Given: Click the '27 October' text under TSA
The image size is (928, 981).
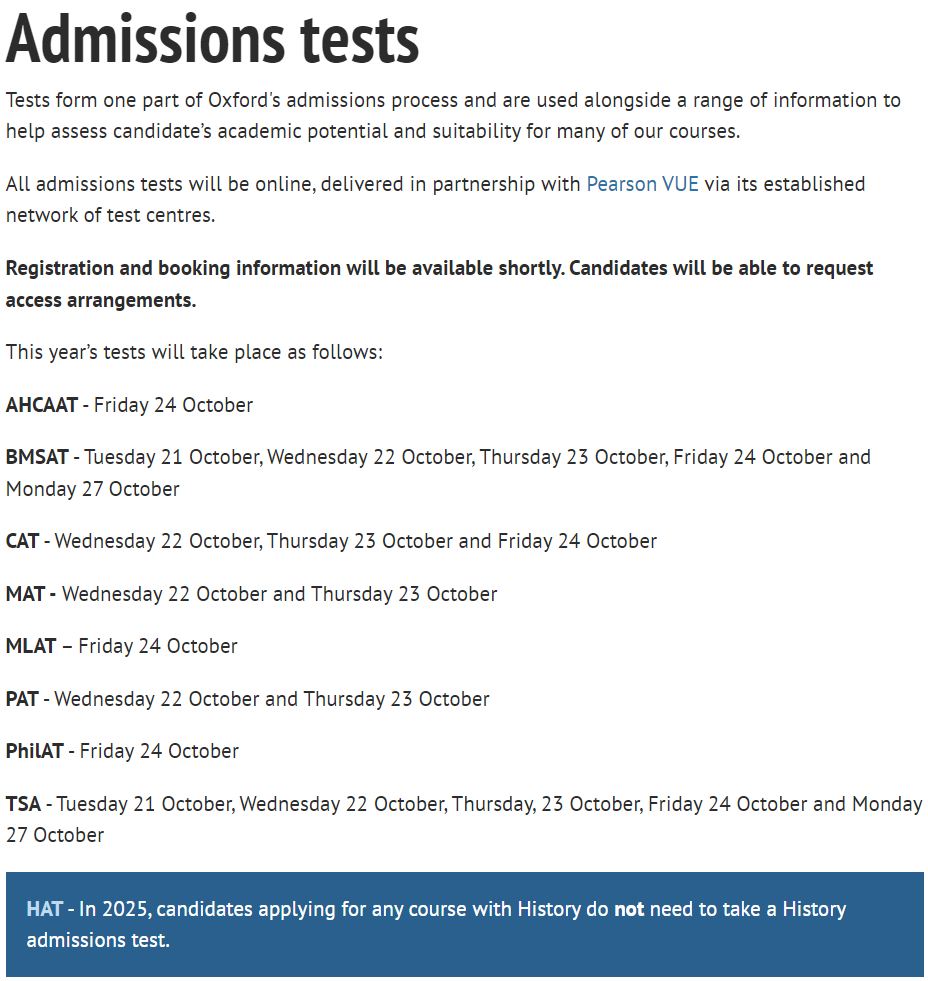Looking at the screenshot, I should pos(55,835).
